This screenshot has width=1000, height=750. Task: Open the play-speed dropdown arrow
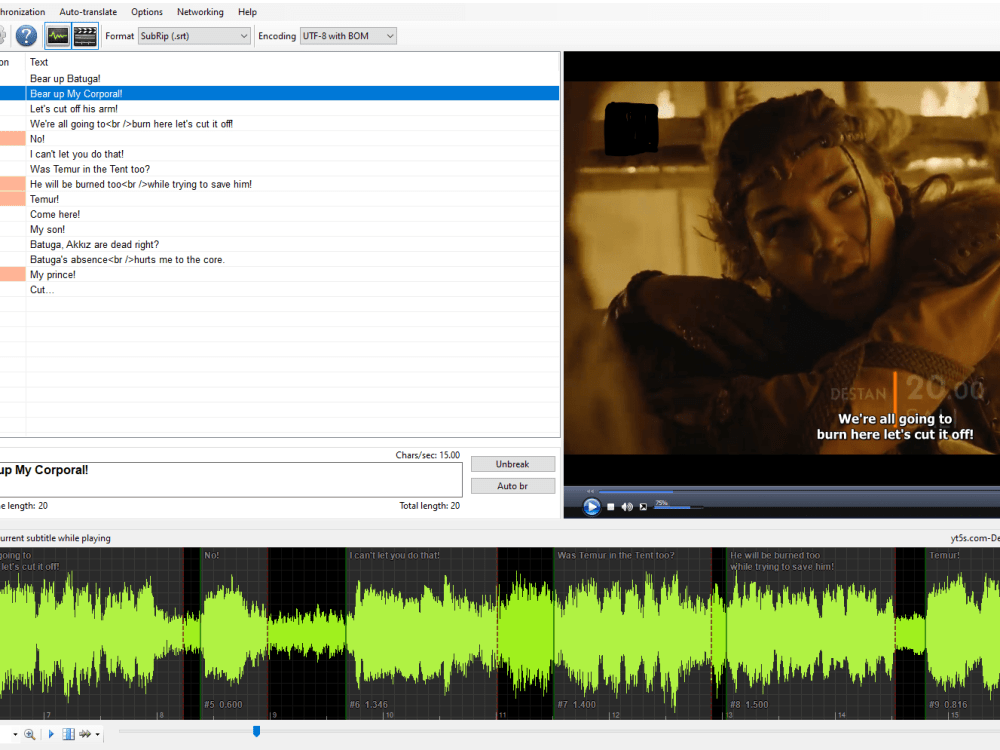click(x=98, y=735)
